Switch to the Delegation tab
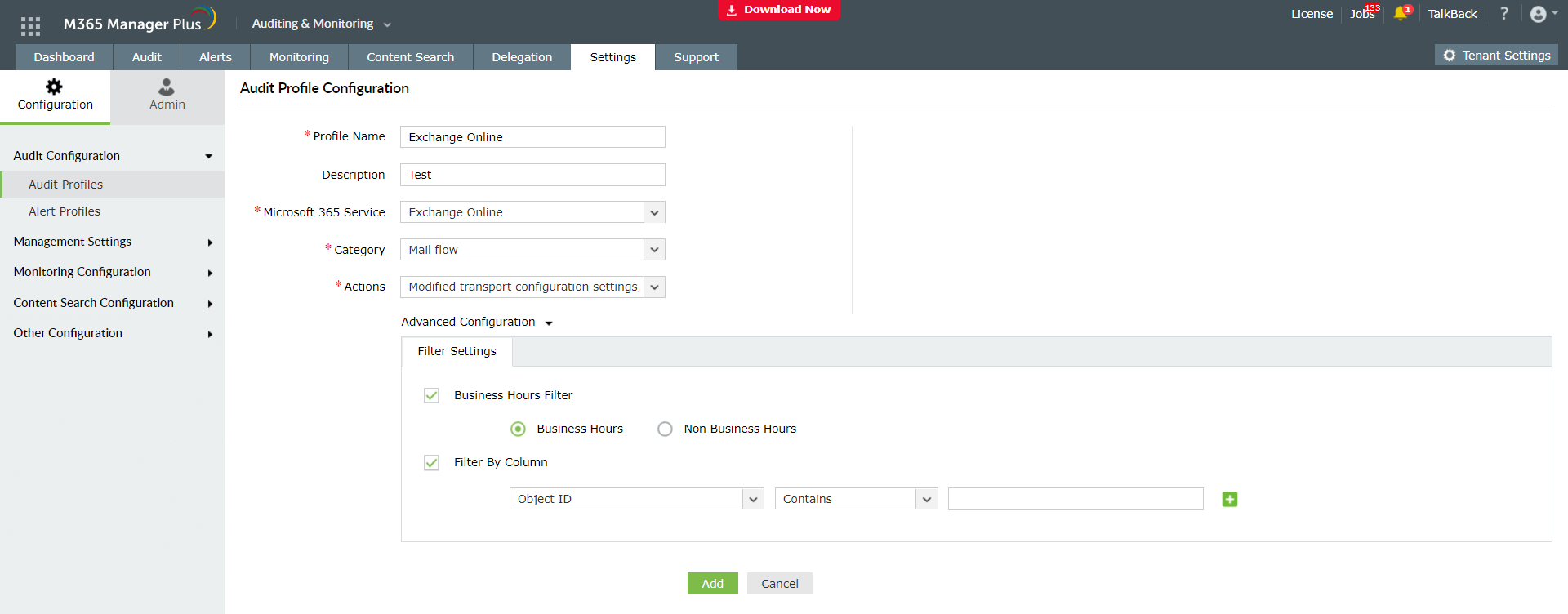1568x614 pixels. [522, 57]
